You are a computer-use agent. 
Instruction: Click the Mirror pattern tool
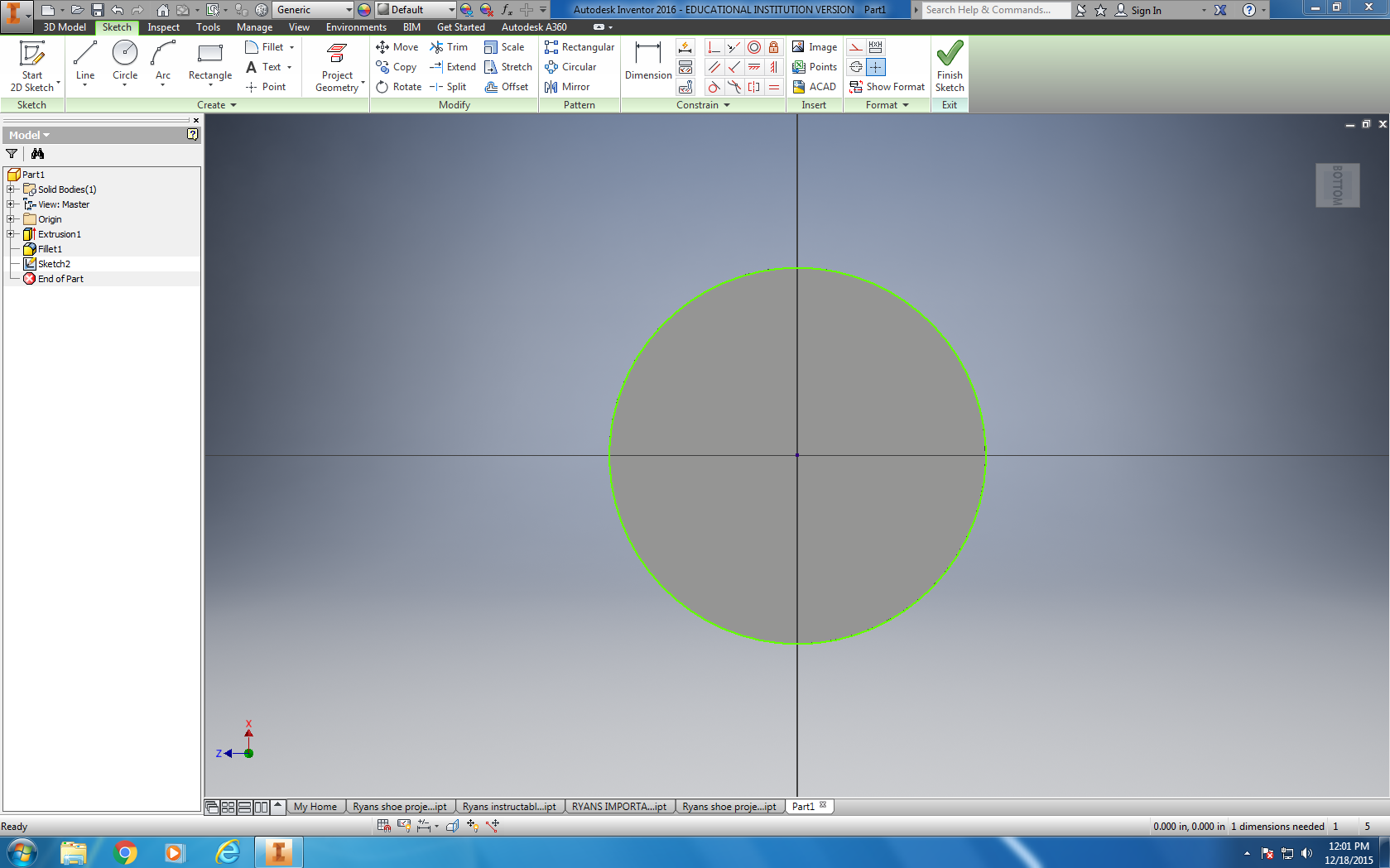click(x=567, y=87)
